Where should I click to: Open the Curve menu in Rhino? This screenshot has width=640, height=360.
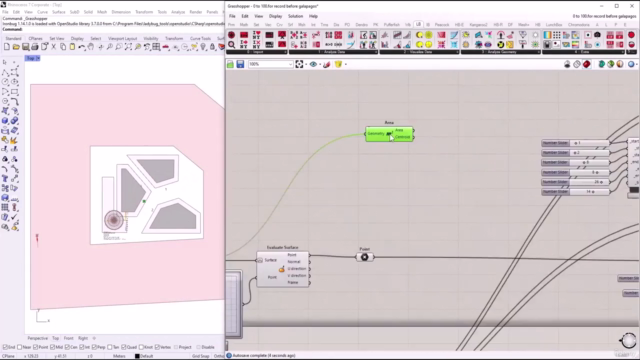point(42,12)
